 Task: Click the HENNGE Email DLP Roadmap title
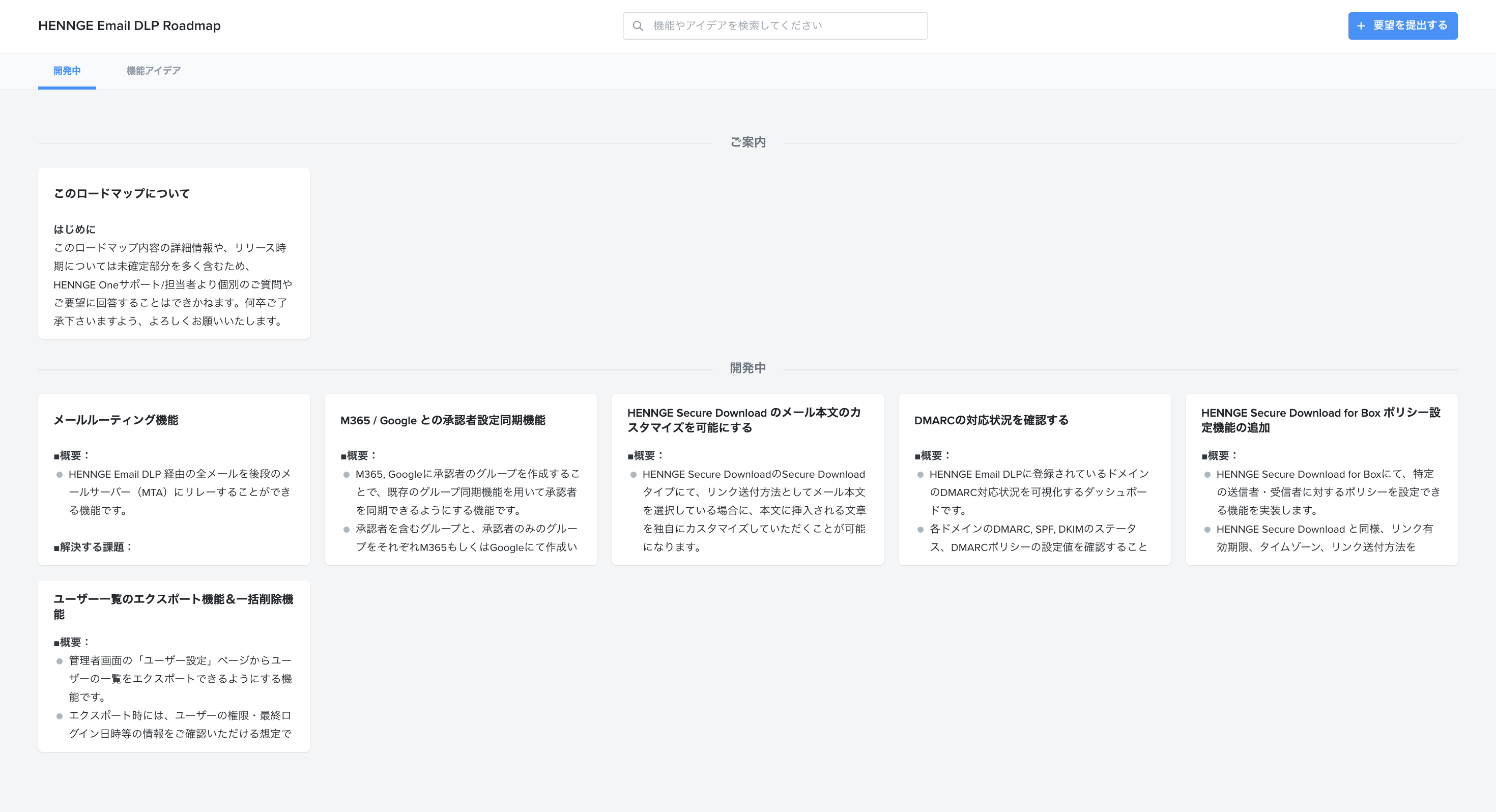(x=130, y=25)
